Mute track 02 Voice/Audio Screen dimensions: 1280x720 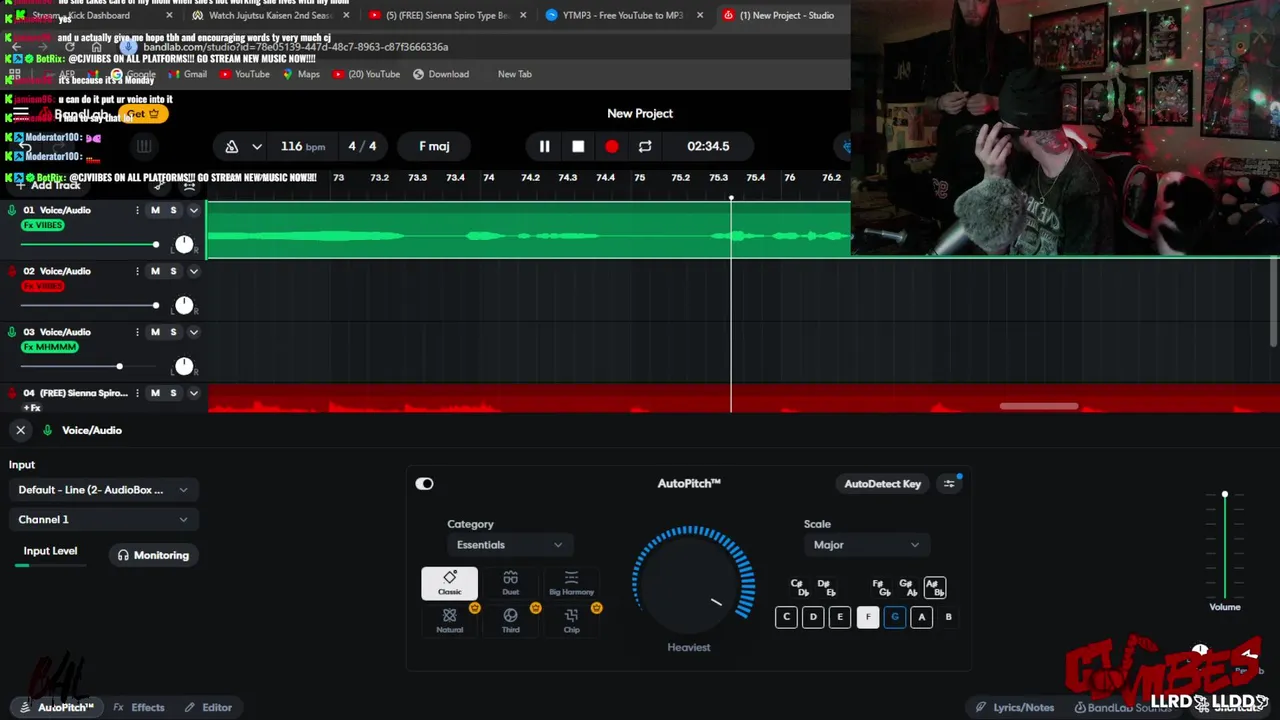click(155, 271)
